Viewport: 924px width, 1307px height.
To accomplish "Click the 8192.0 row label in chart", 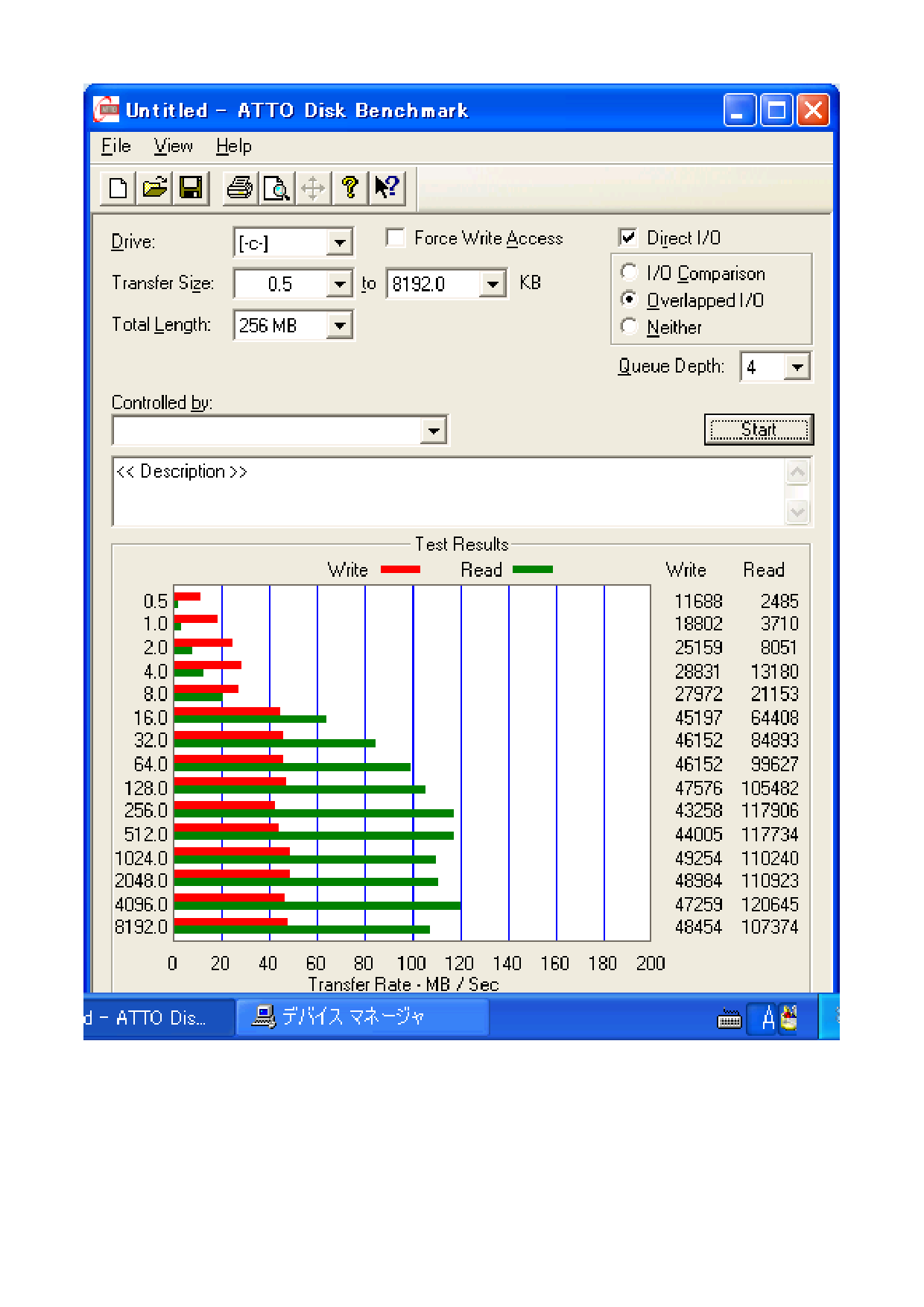I will [x=141, y=927].
